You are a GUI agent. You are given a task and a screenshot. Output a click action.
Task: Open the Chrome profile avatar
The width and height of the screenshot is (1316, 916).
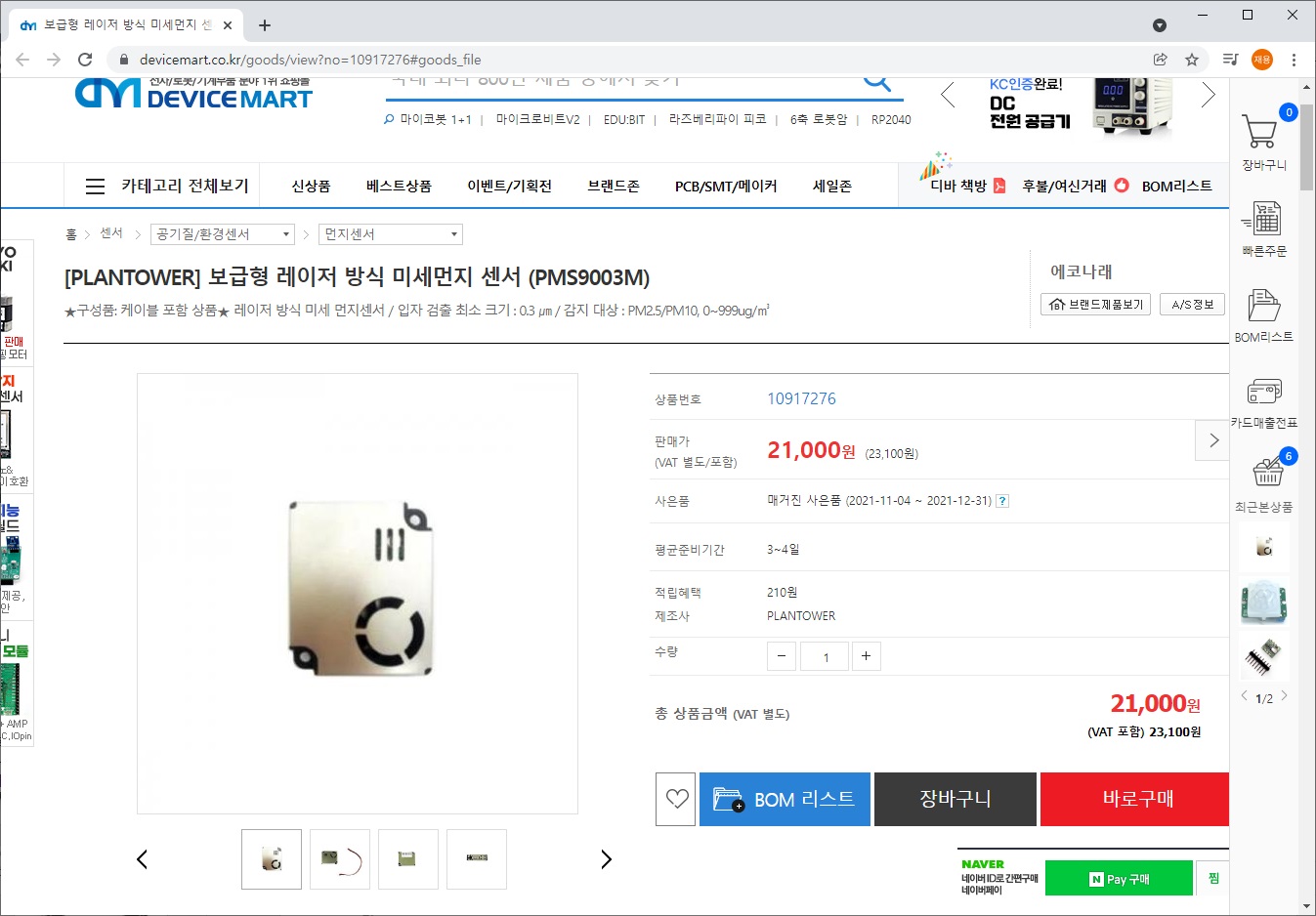(1262, 60)
